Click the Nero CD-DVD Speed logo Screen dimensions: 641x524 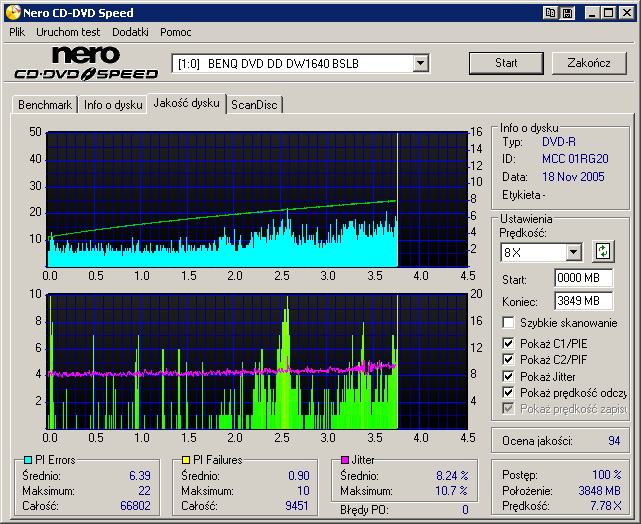pos(86,63)
